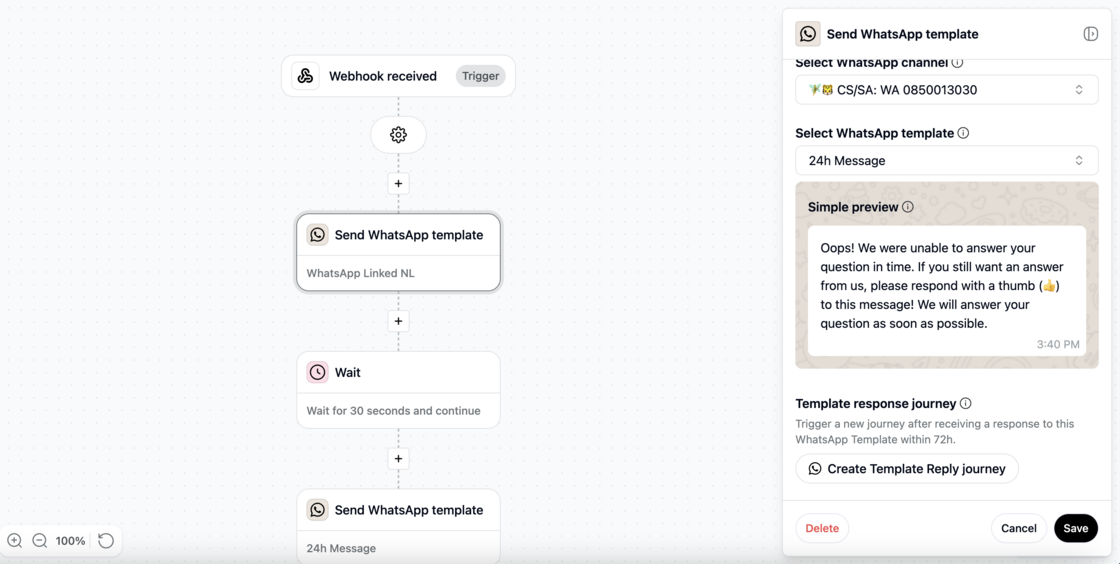Click the webhook icon on the trigger node
Screen dimensions: 1120x564
click(x=305, y=76)
